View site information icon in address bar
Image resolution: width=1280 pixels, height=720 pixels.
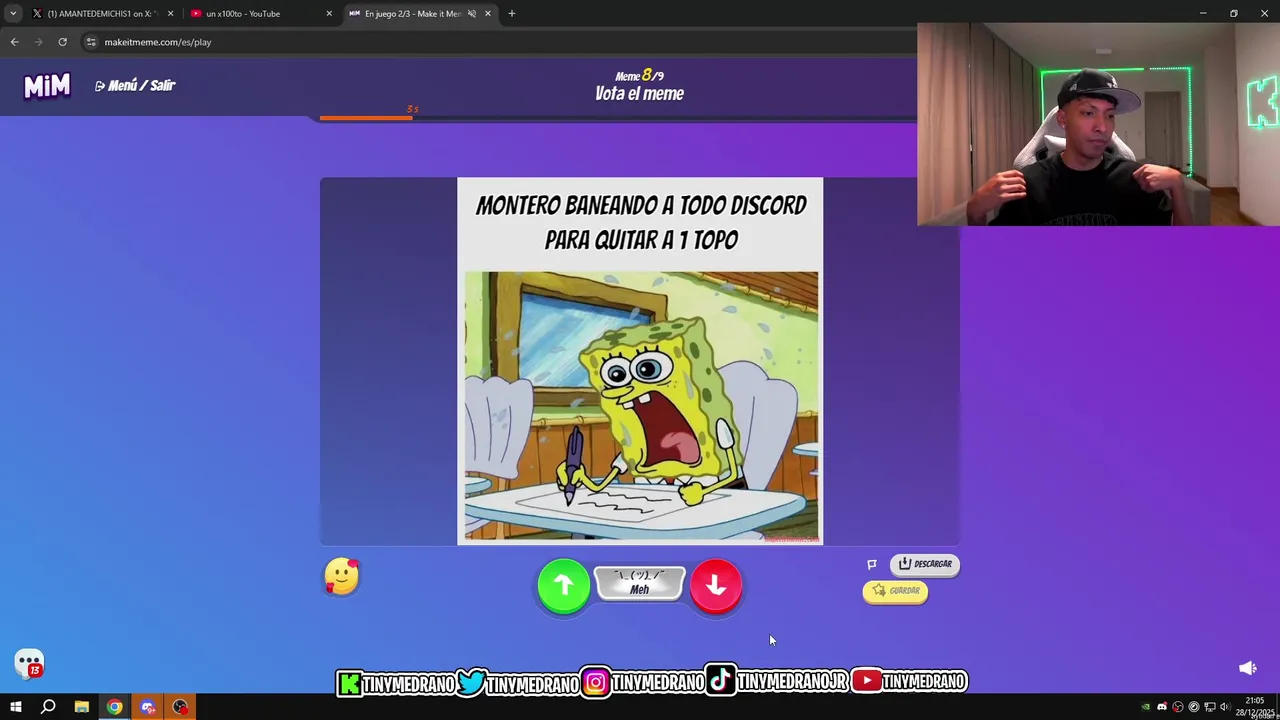point(91,42)
